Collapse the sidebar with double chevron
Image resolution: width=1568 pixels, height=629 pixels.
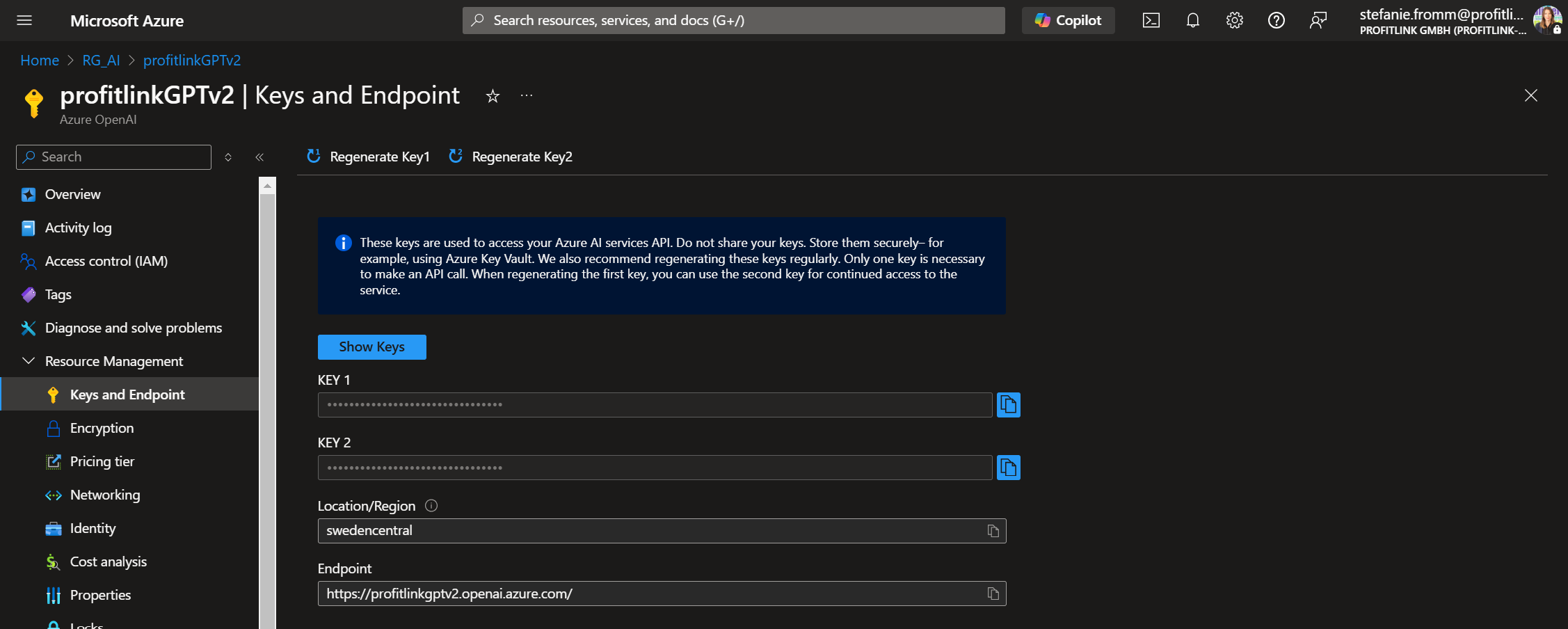[259, 157]
